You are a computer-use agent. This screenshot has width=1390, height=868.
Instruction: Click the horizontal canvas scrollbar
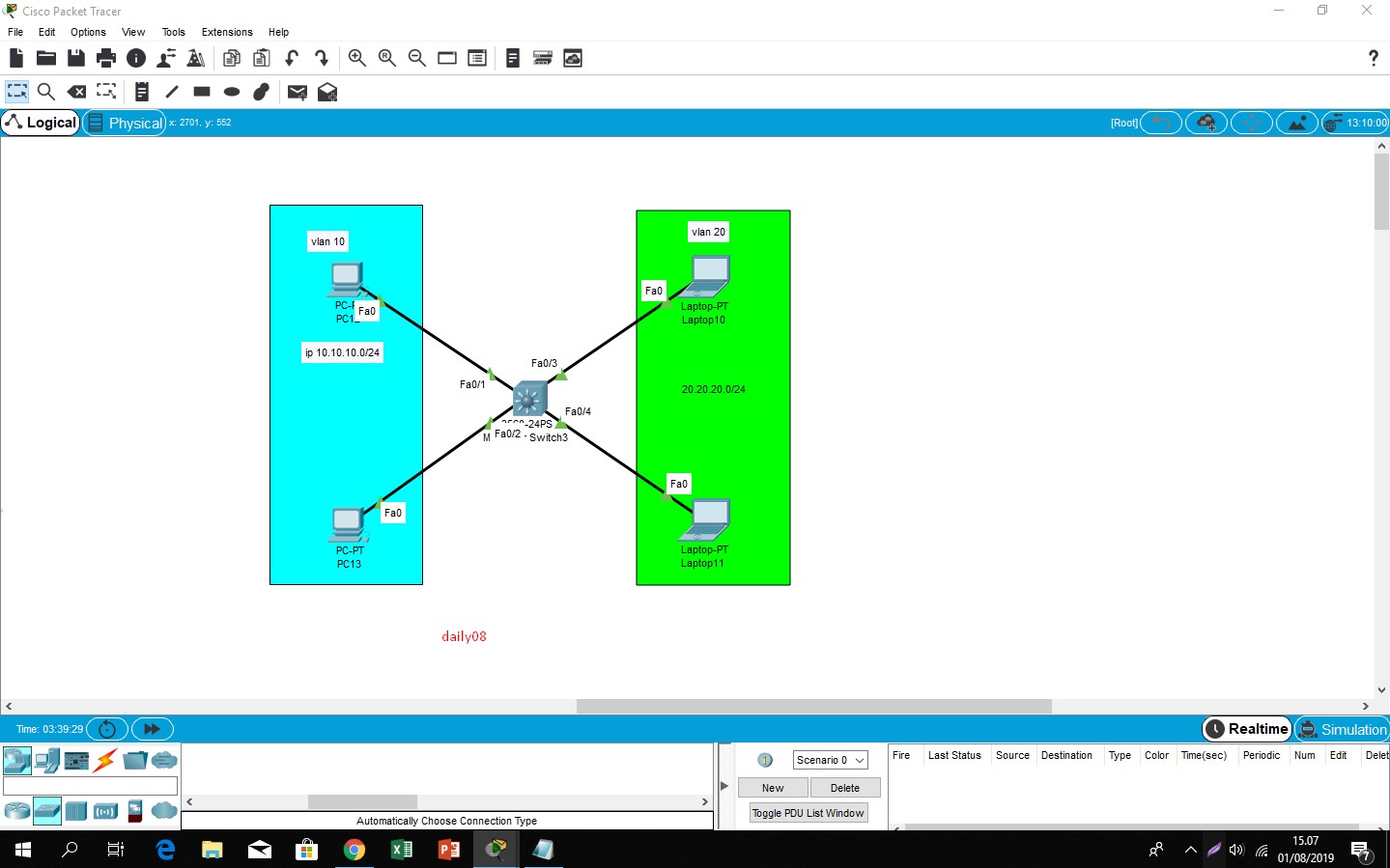811,706
